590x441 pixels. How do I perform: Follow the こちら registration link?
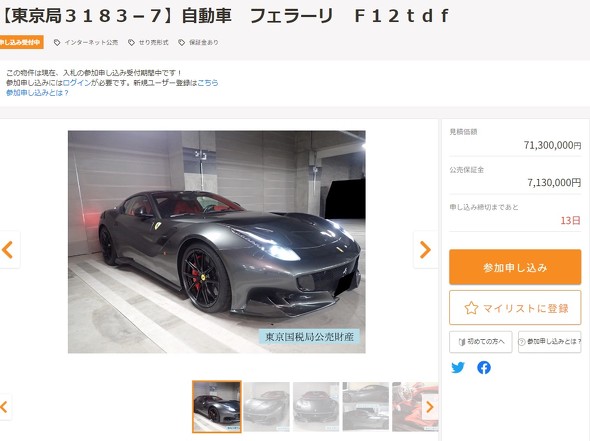click(x=208, y=83)
